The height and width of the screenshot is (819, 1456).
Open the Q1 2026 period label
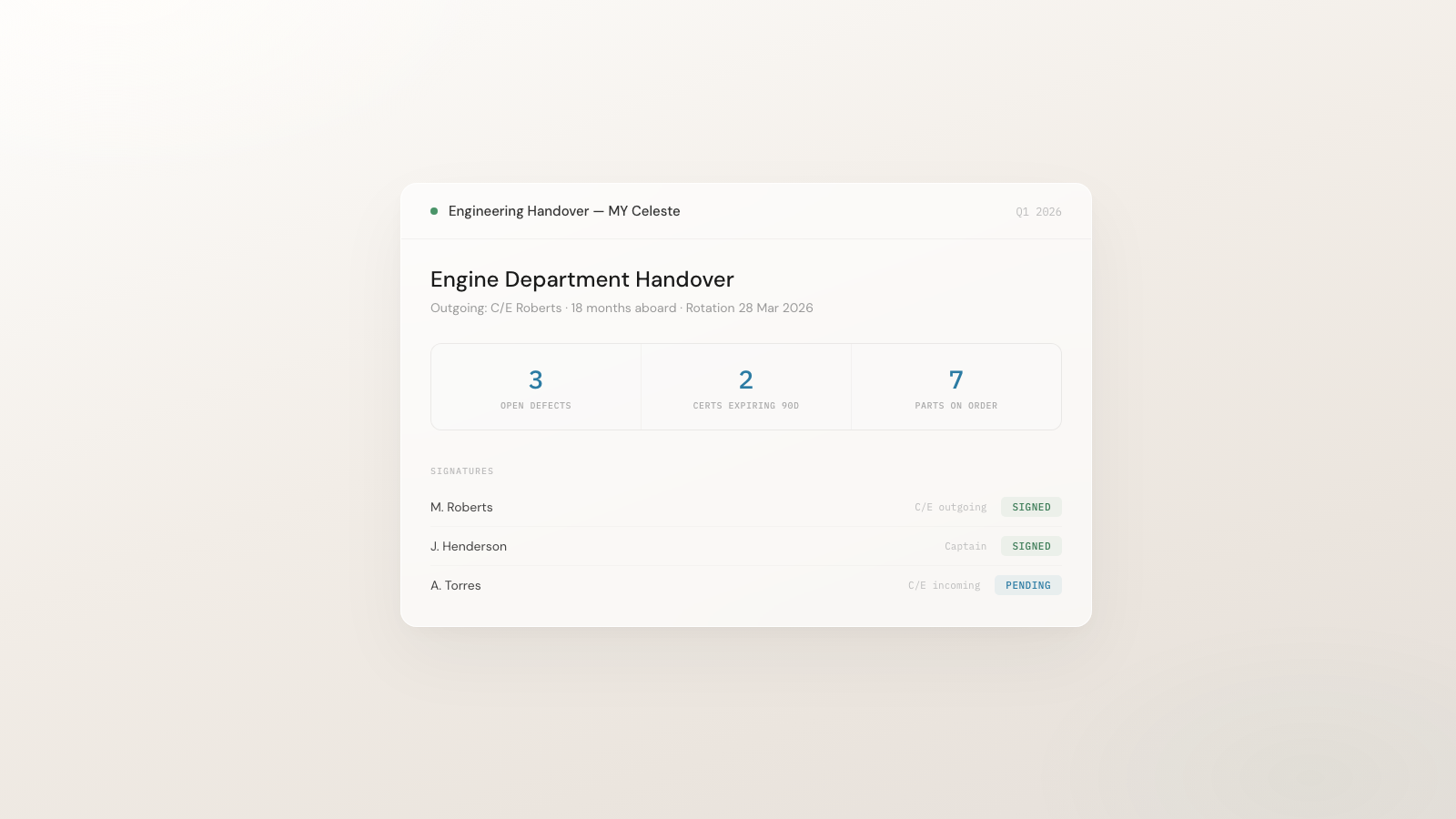1038,211
